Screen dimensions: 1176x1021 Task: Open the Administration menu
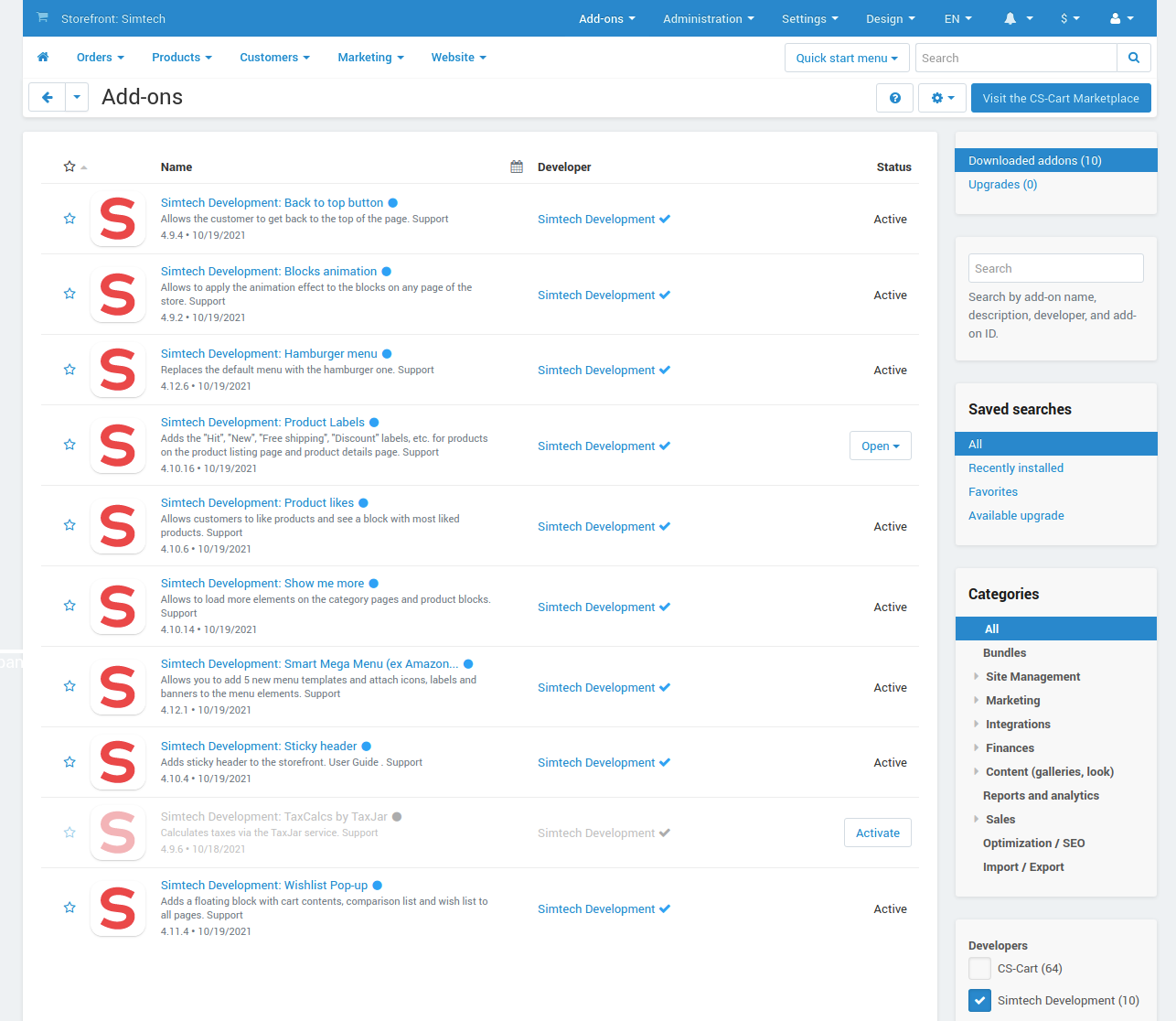[709, 18]
